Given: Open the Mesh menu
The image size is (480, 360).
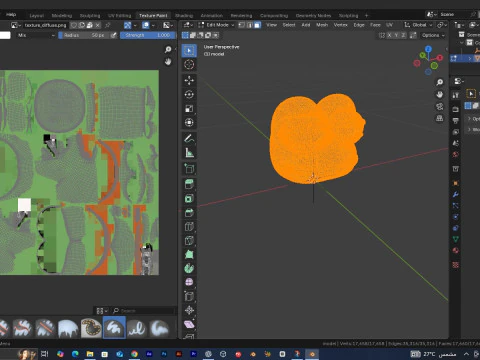Looking at the screenshot, I should point(322,25).
